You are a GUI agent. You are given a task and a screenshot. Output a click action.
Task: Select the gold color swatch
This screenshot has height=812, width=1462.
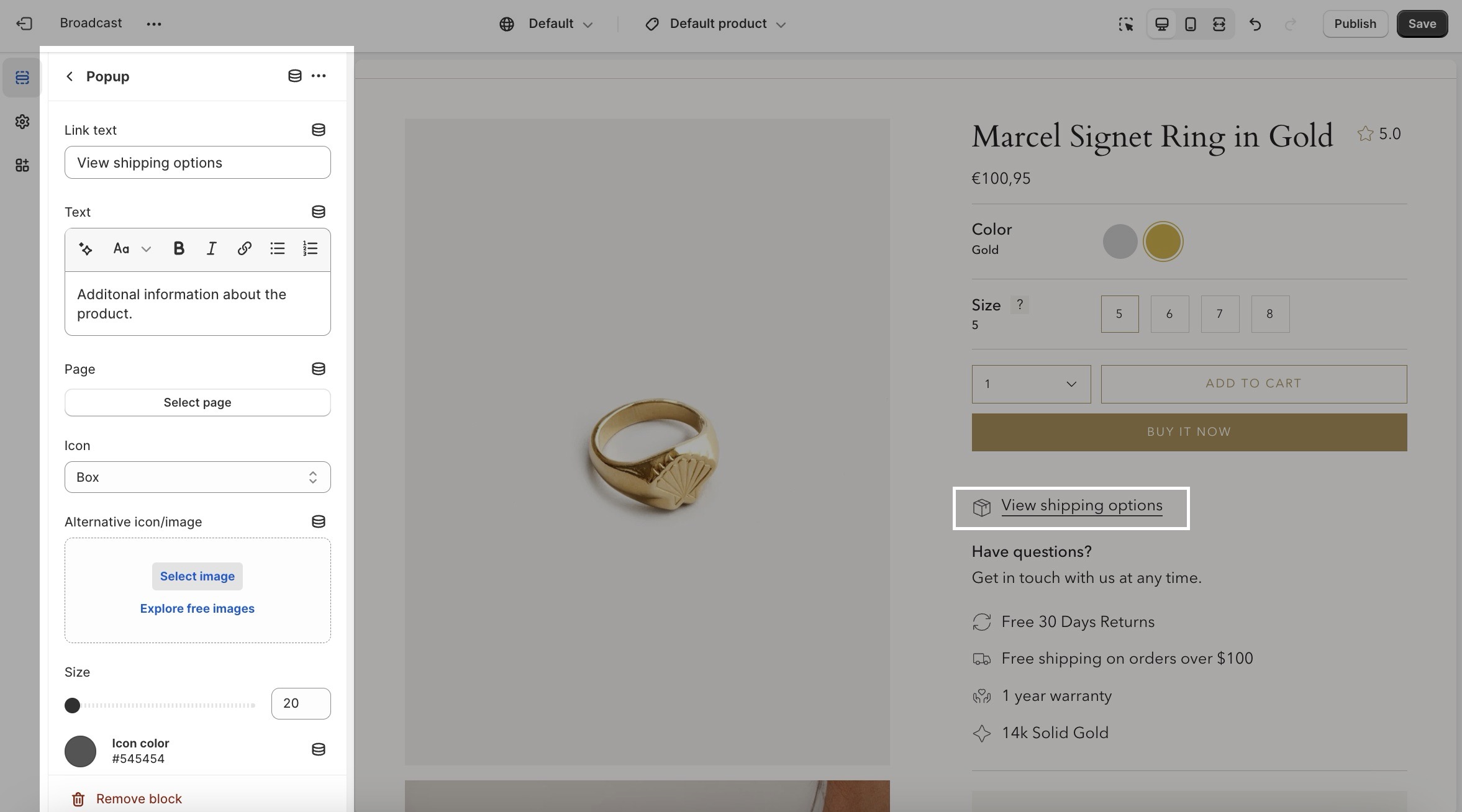1163,241
